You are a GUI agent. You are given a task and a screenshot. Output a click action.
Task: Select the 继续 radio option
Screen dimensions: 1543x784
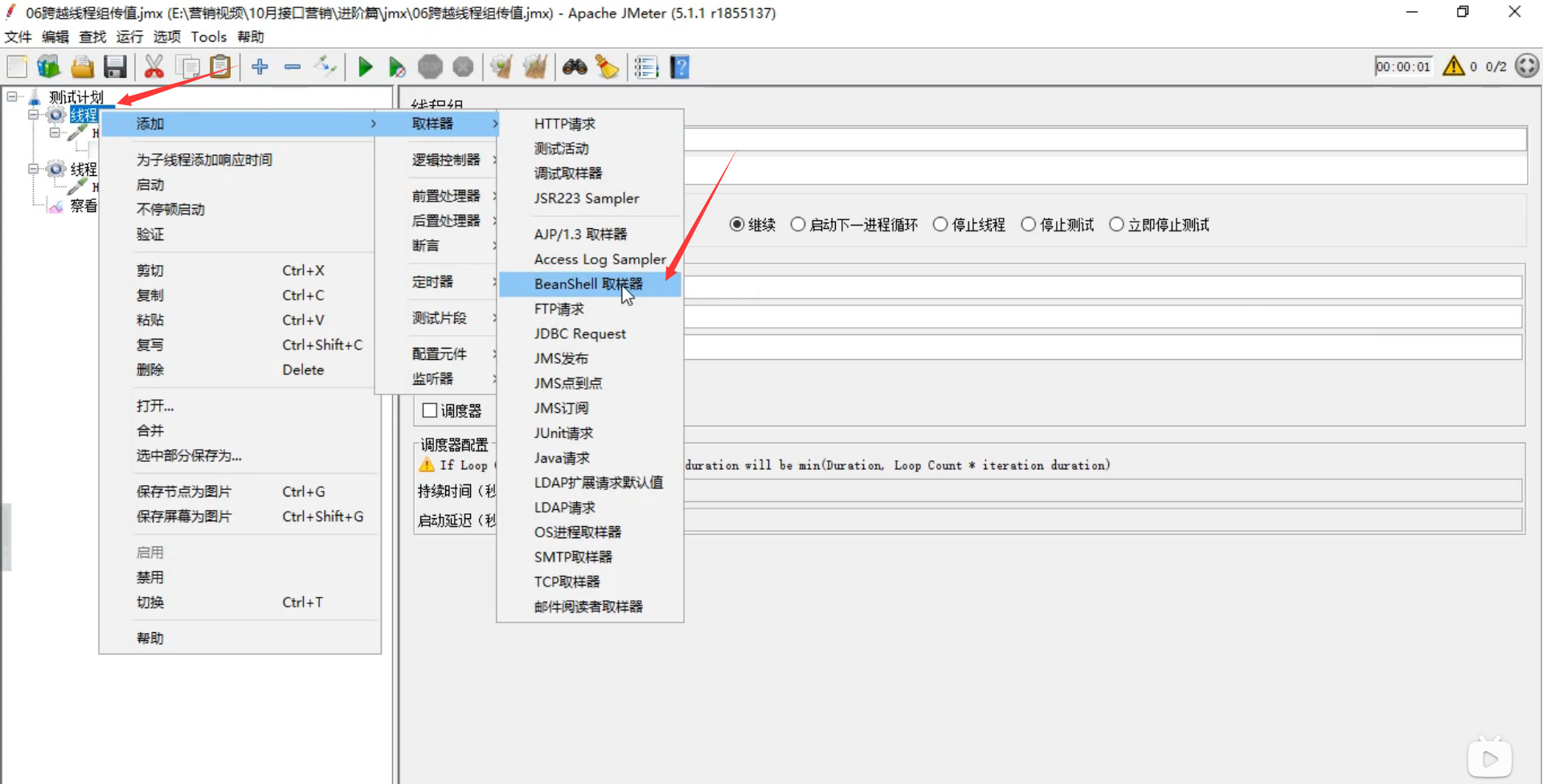[x=737, y=225]
